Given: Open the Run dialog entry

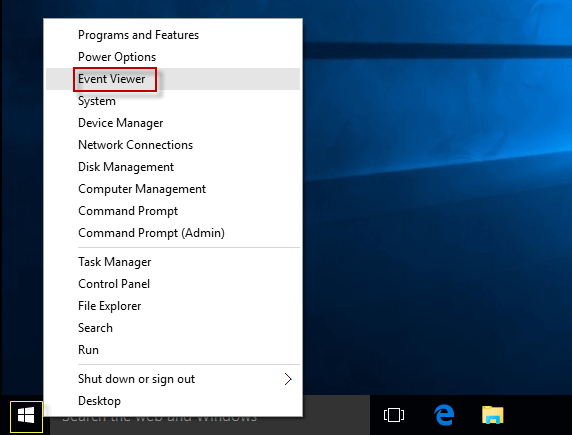Looking at the screenshot, I should click(x=173, y=350).
